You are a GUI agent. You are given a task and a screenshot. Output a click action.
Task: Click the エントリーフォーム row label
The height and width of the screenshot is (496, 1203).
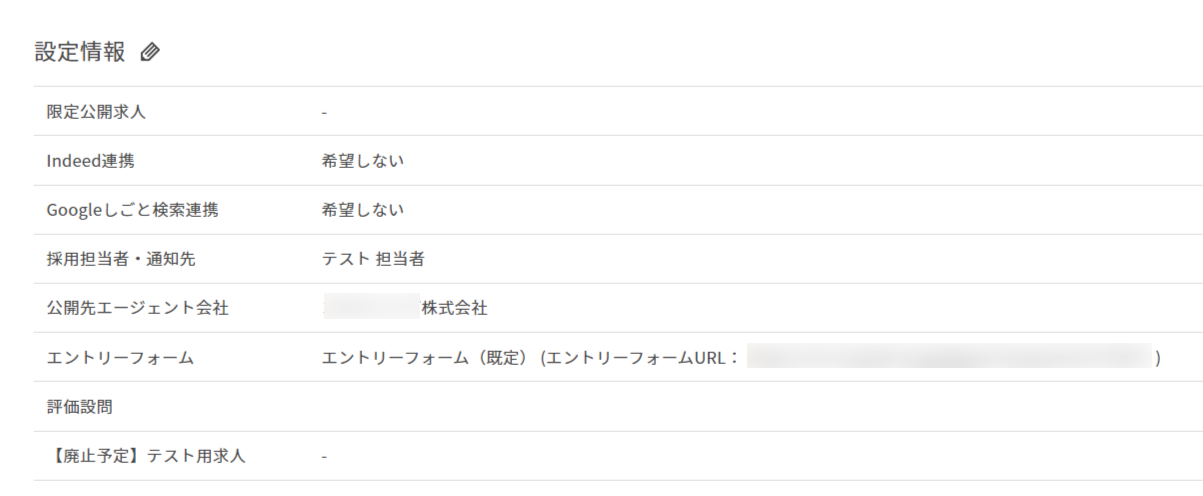(x=120, y=357)
